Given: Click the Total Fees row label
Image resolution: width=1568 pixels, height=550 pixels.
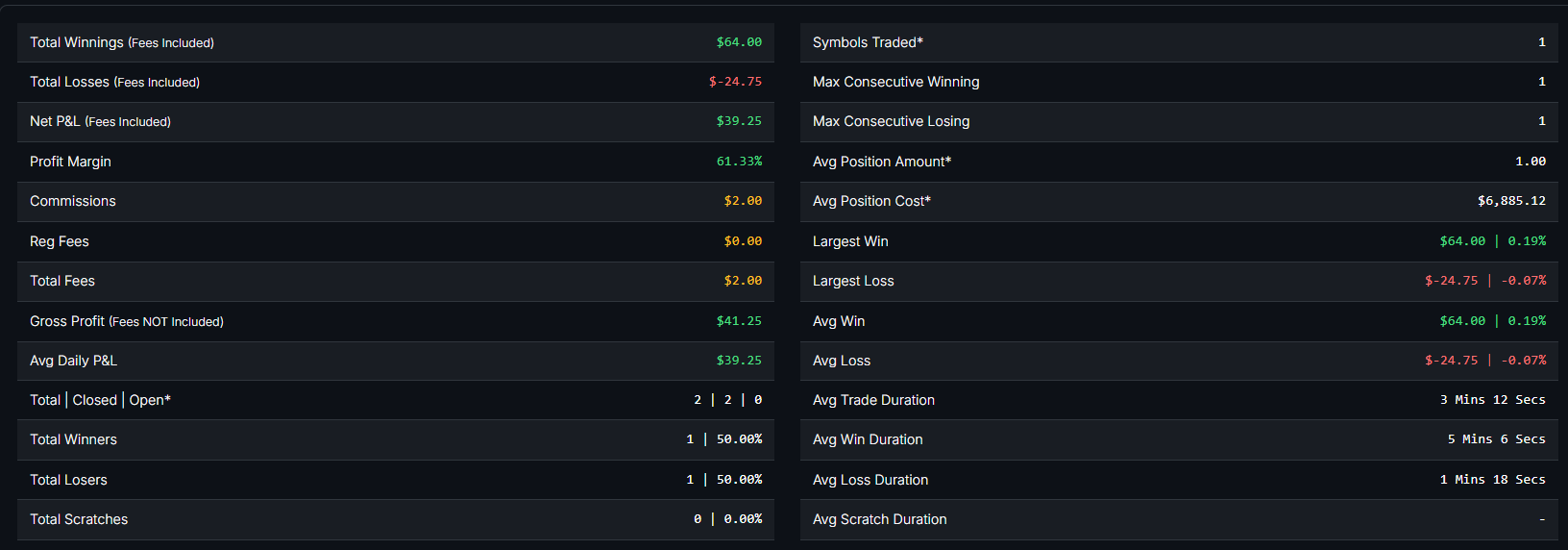Looking at the screenshot, I should [x=62, y=281].
